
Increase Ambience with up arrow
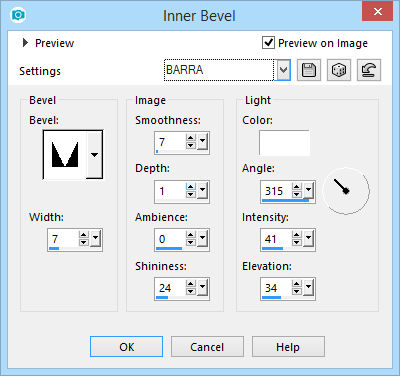click(x=191, y=235)
